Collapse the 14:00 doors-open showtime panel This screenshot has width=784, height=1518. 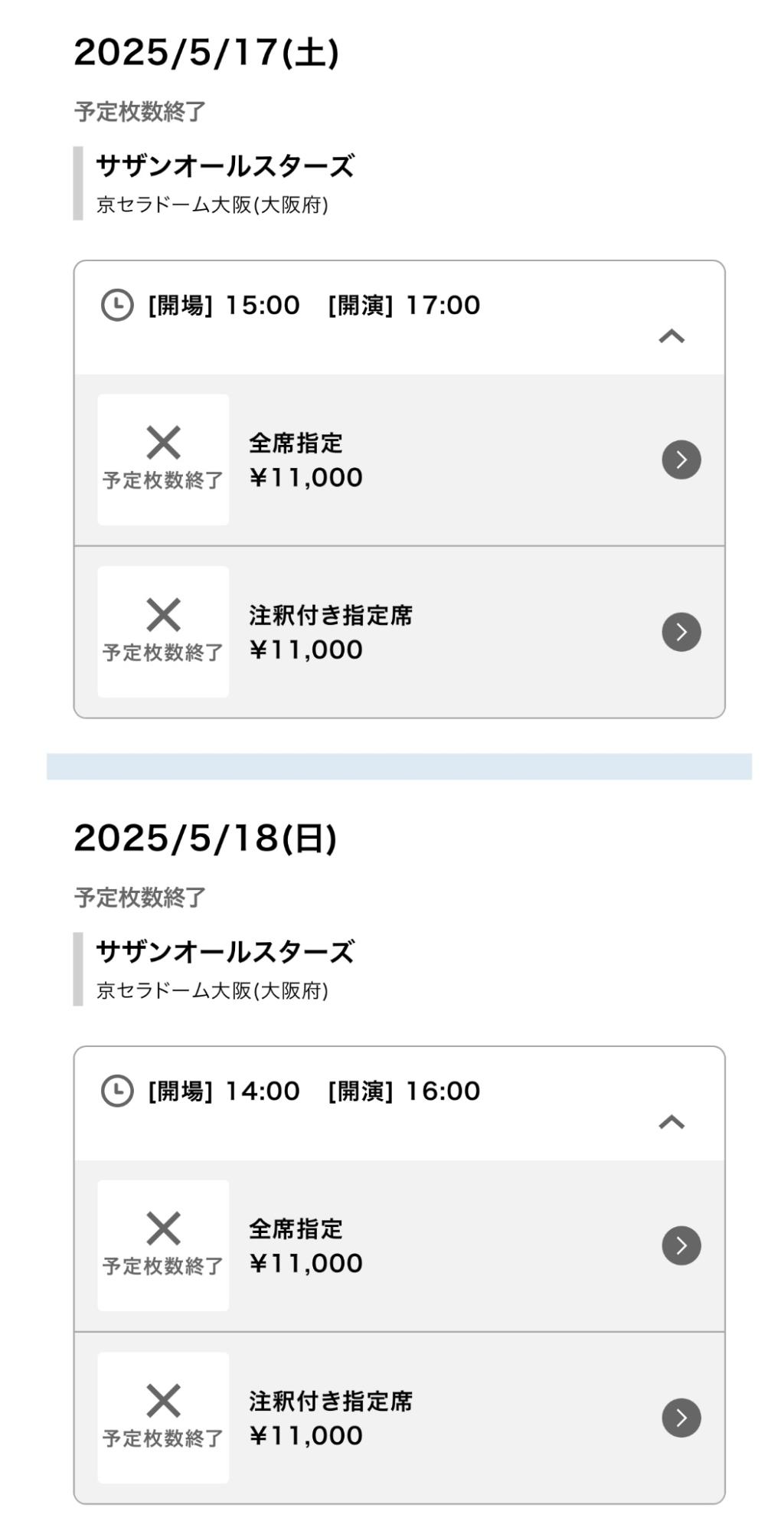click(671, 1122)
